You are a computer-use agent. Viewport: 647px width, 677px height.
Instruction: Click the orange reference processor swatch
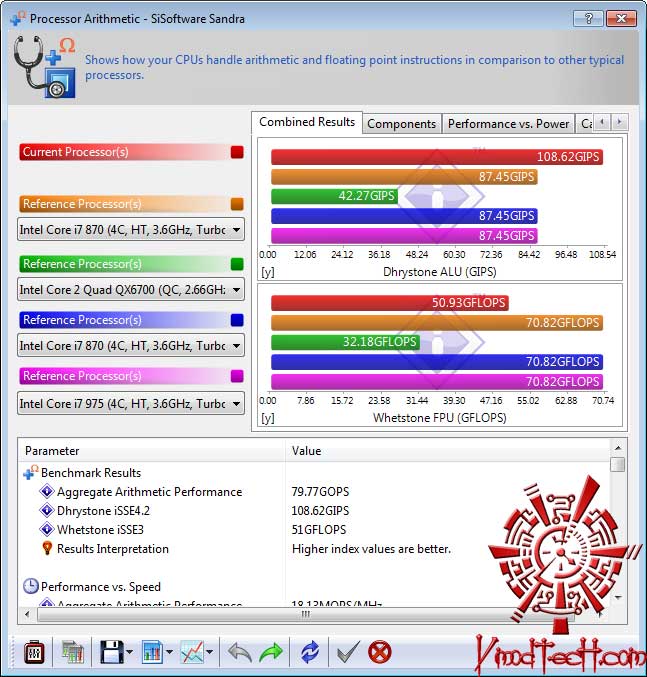[237, 204]
